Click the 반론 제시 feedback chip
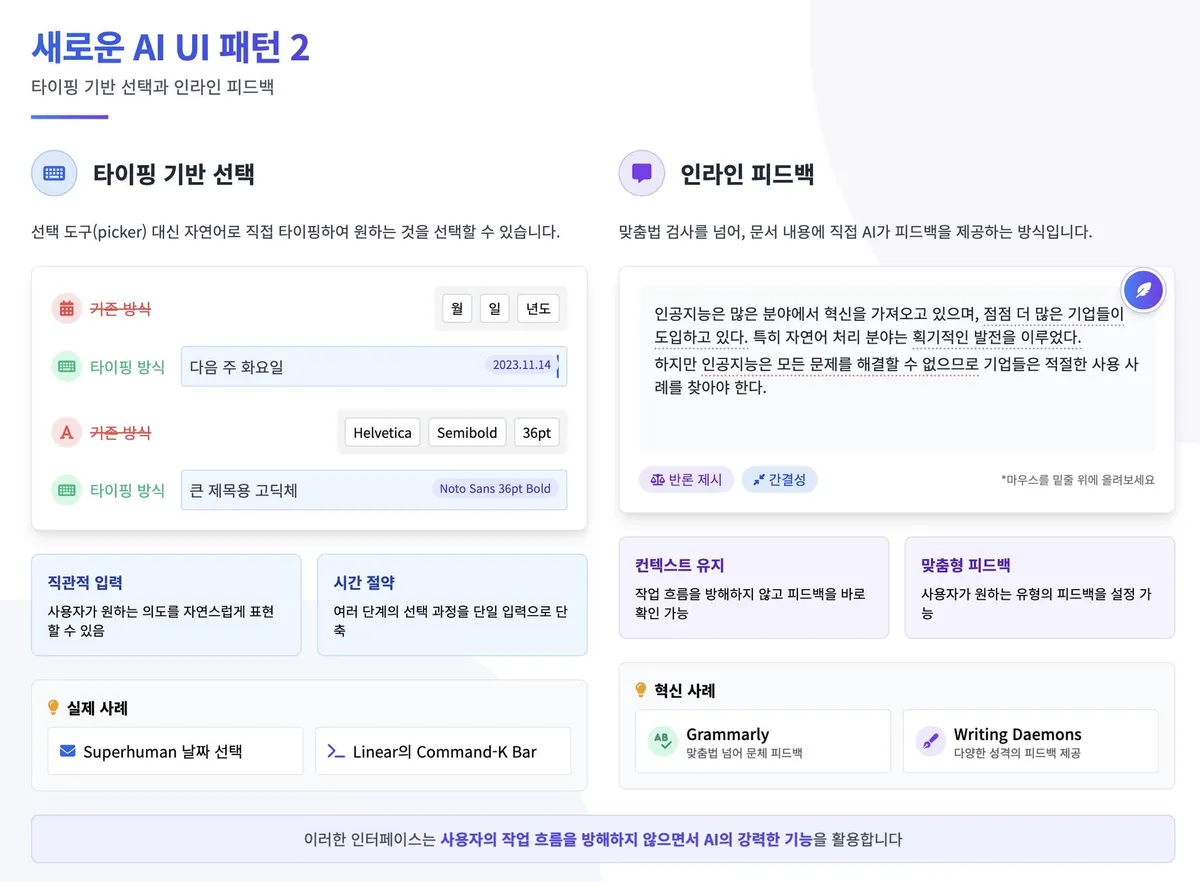 point(686,479)
